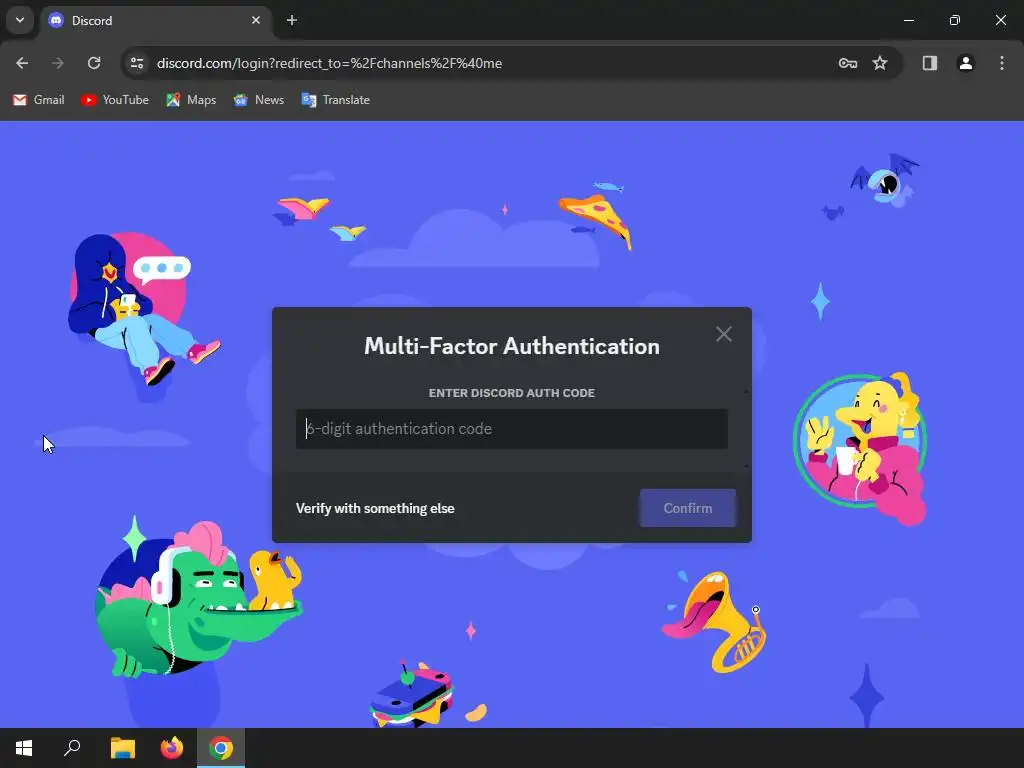Screen dimensions: 1024x768
Task: Click the Chrome taskbar icon
Action: click(221, 748)
